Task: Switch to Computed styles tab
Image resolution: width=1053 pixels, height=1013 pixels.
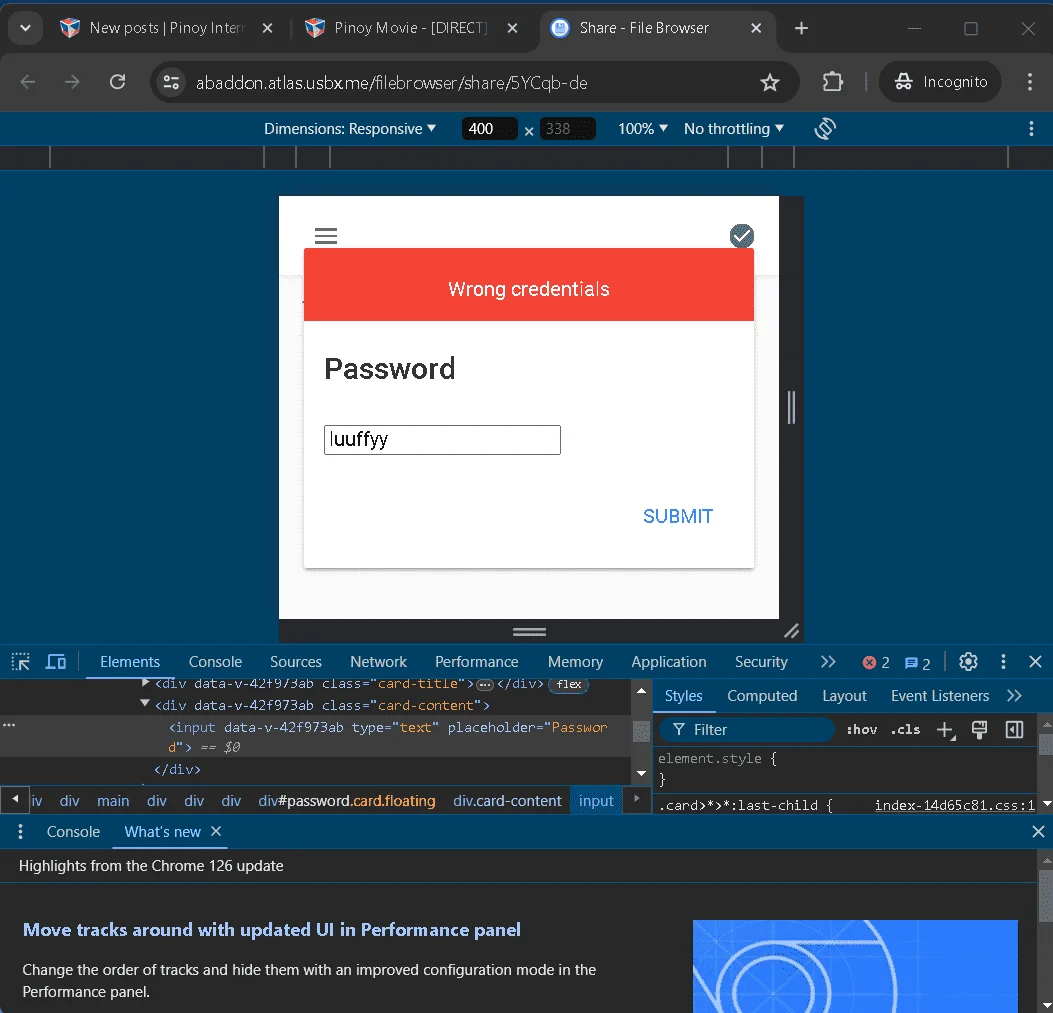Action: (x=762, y=696)
